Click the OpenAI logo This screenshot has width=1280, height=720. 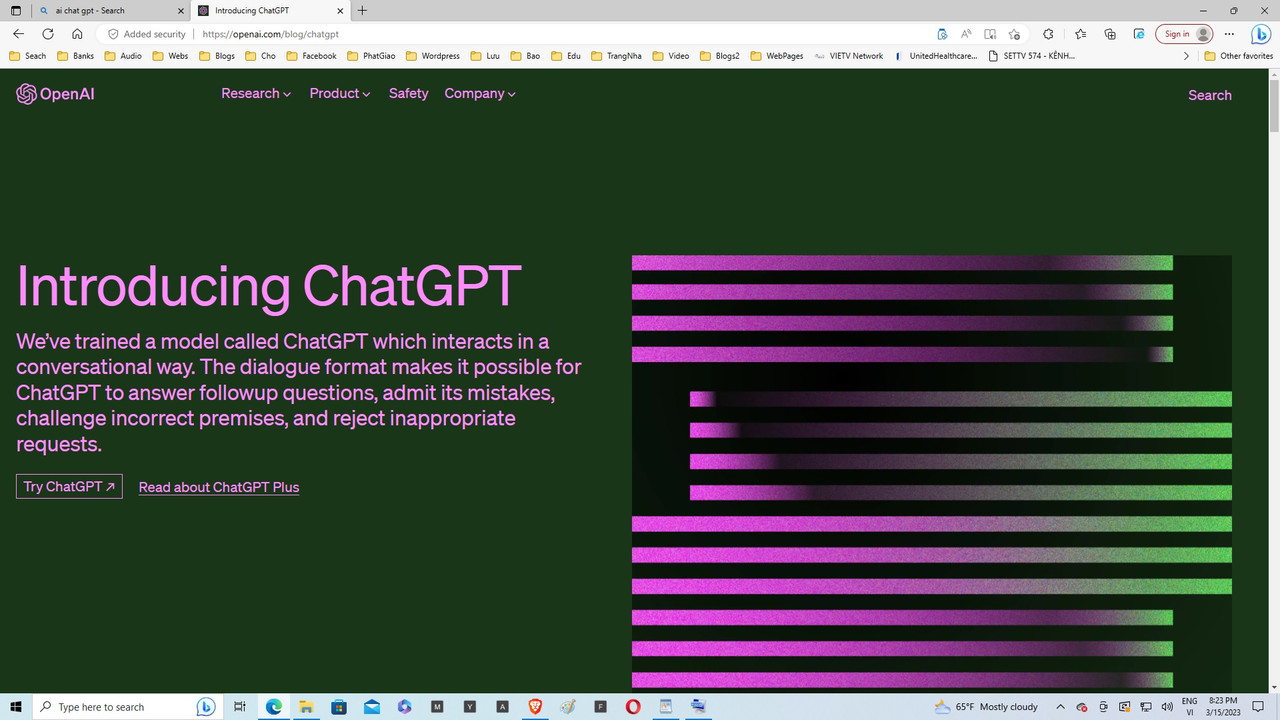click(x=55, y=94)
